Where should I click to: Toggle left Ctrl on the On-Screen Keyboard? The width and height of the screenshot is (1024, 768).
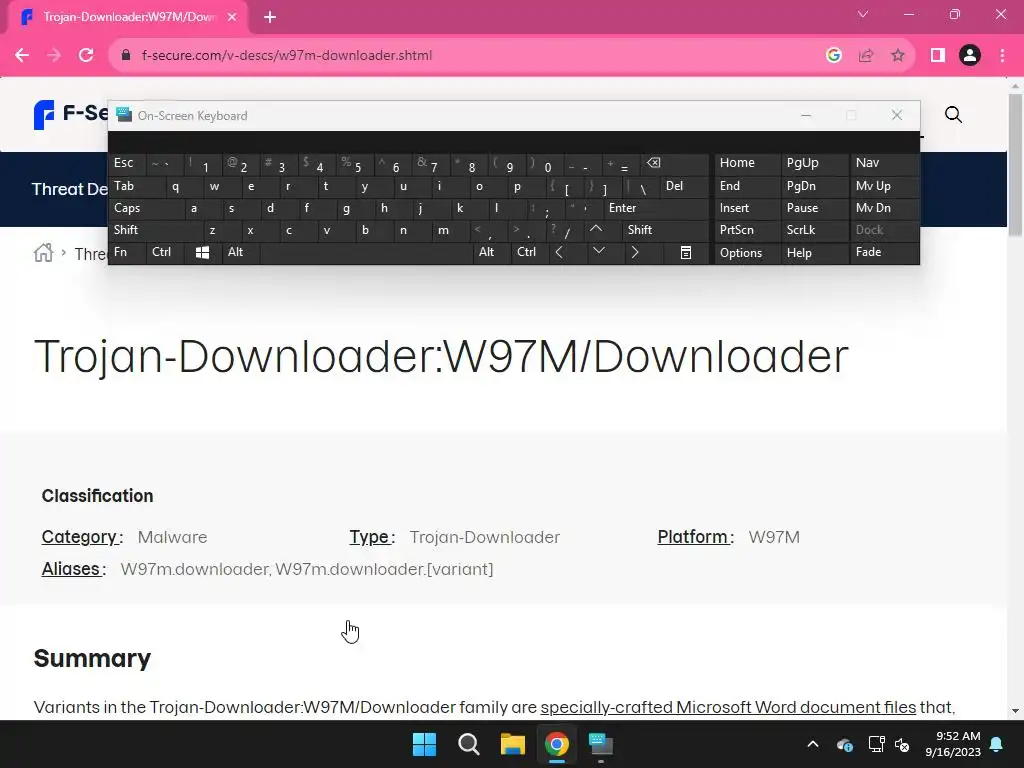pos(165,252)
